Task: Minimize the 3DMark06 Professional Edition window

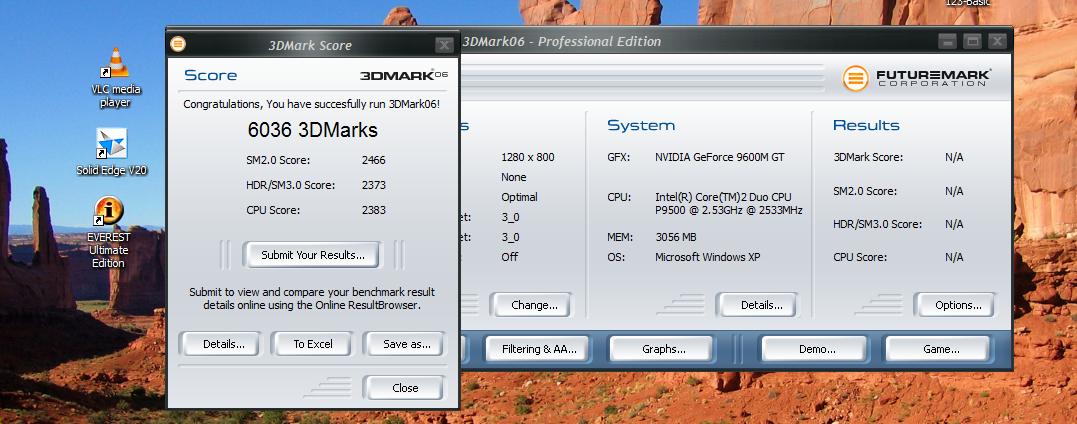Action: [x=947, y=41]
